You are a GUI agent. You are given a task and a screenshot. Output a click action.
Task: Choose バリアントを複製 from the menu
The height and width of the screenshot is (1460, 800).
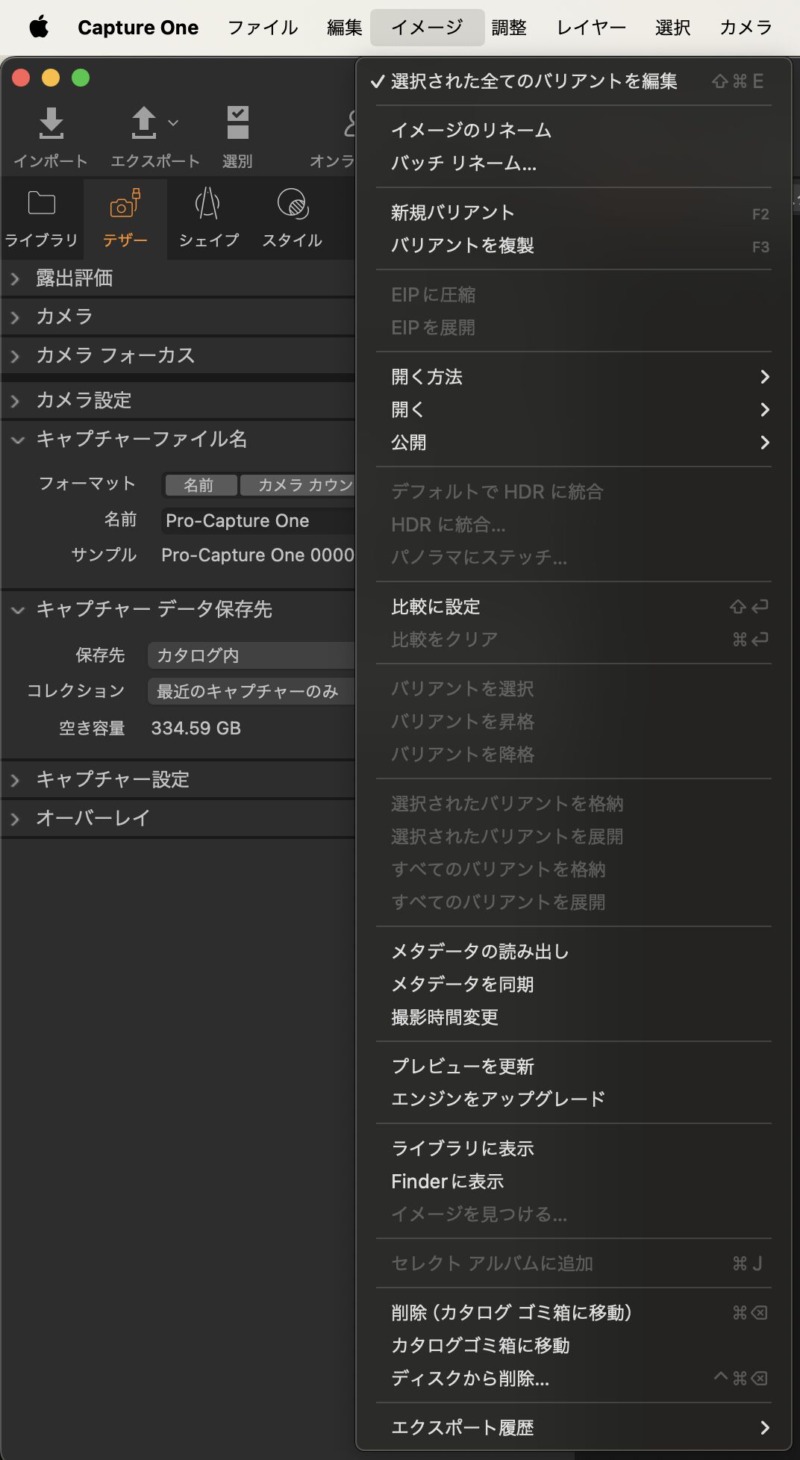tap(462, 245)
